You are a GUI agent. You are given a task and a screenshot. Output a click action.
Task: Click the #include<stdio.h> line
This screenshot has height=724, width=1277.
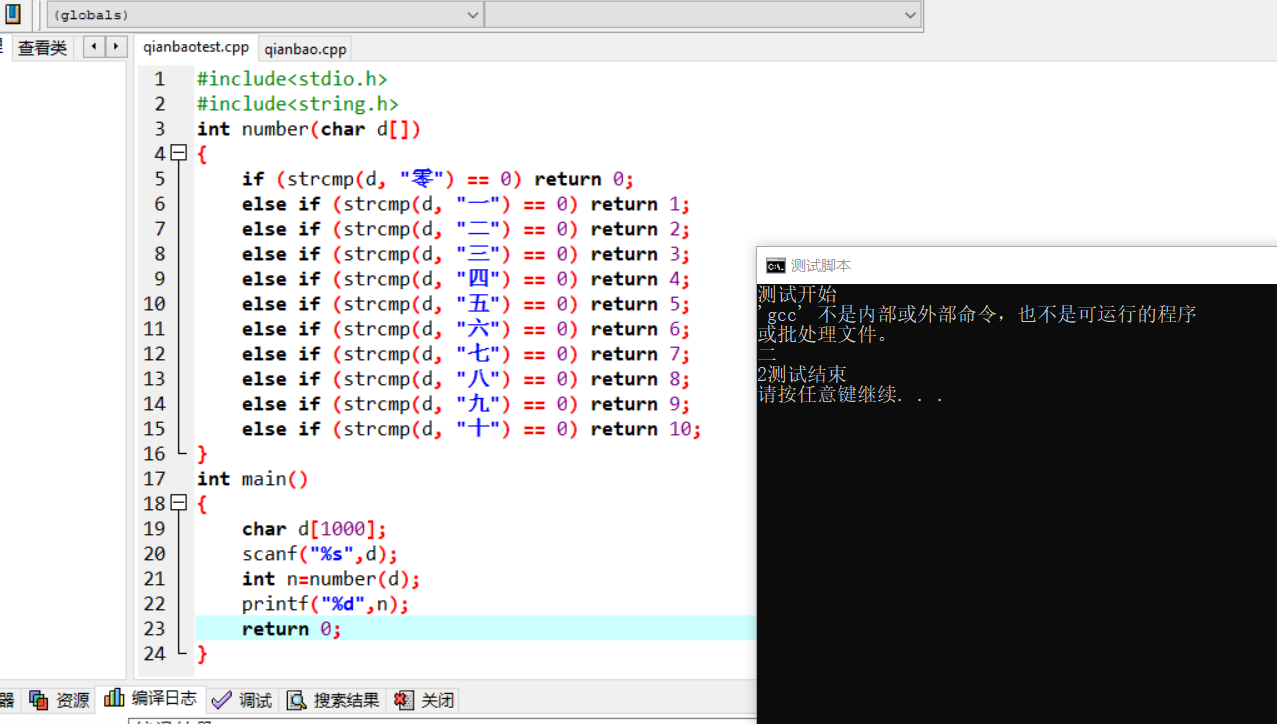(292, 79)
